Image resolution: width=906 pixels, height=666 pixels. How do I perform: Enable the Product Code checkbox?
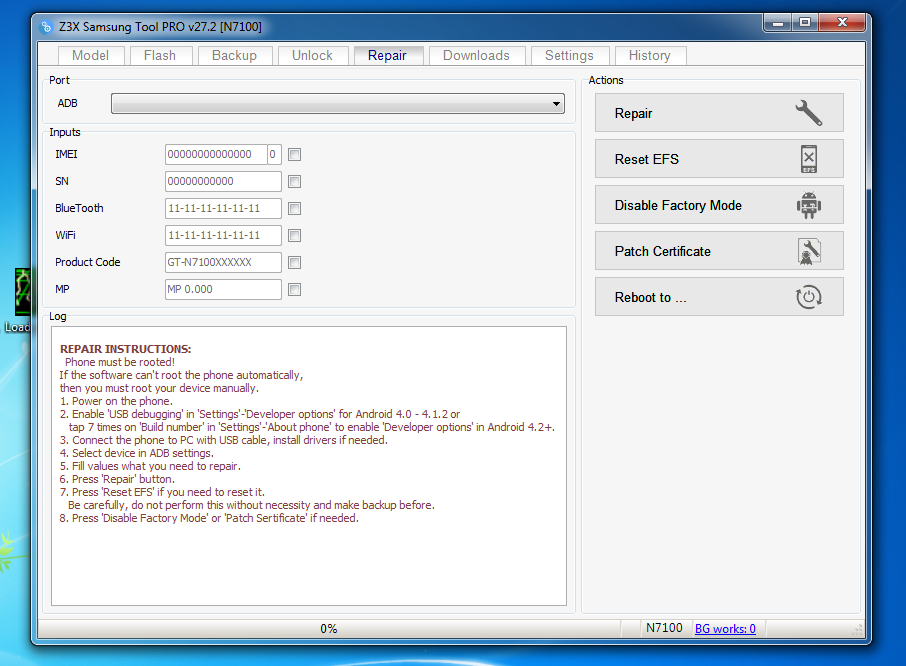[295, 262]
